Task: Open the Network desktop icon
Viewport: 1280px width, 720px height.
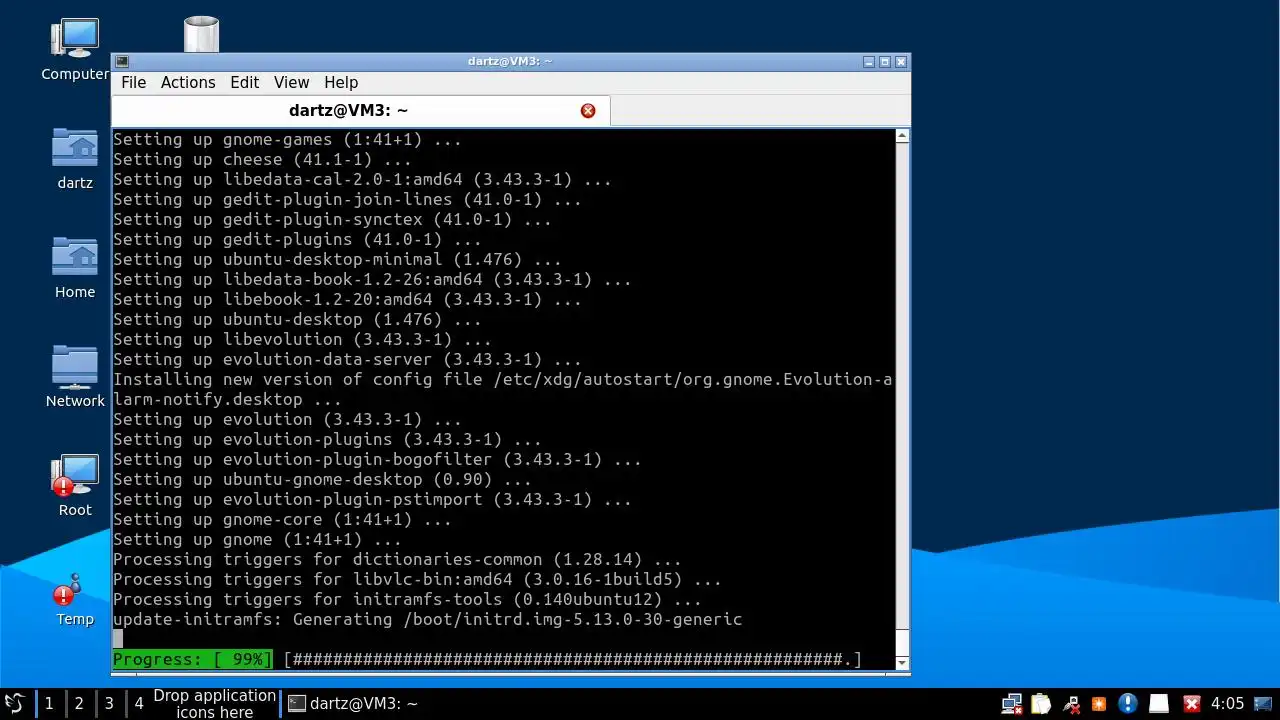Action: (x=75, y=376)
